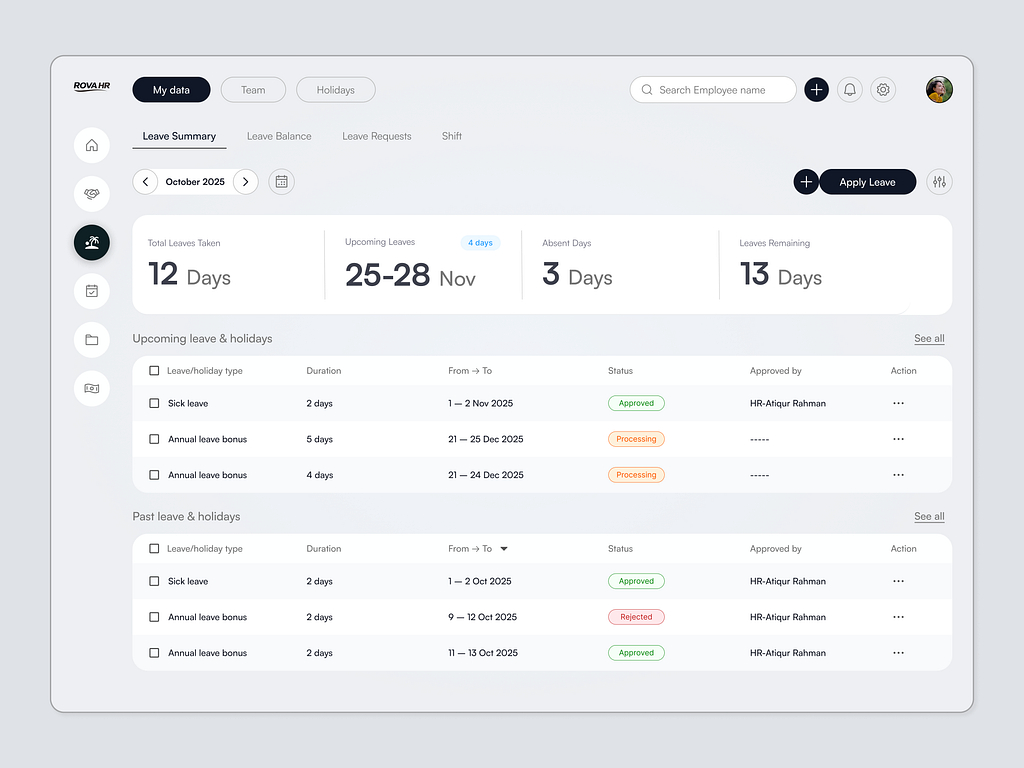The image size is (1024, 768).
Task: Select all rows in Past leave table
Action: (x=154, y=549)
